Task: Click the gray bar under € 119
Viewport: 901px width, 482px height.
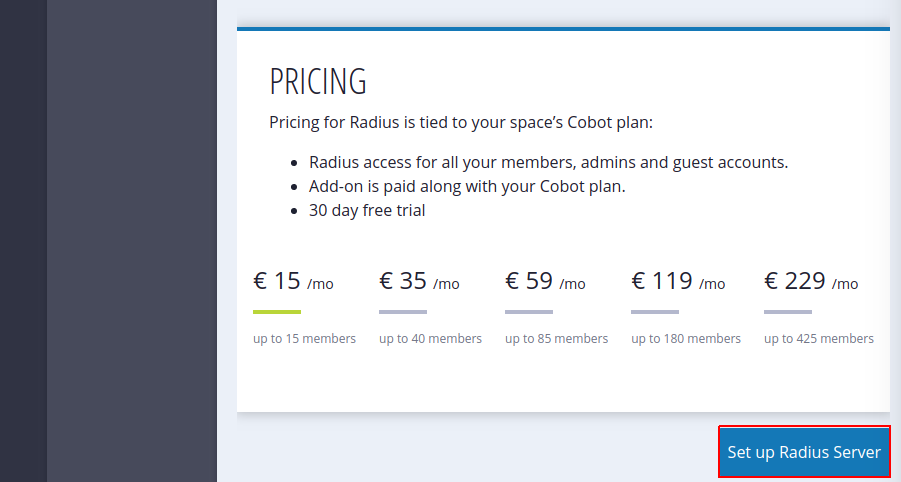Action: (655, 312)
